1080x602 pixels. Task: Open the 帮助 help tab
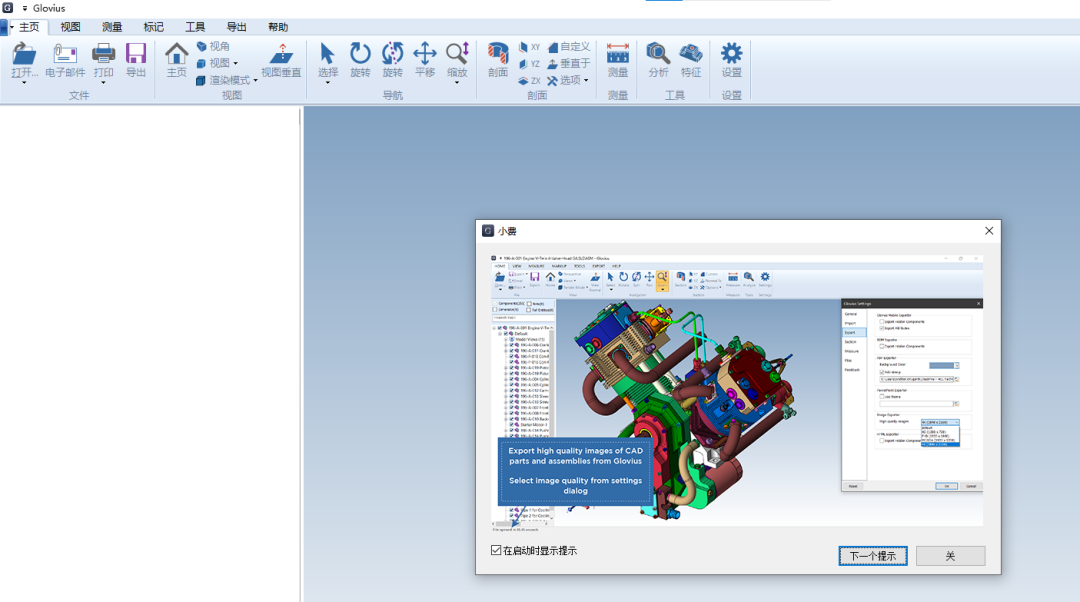(278, 27)
